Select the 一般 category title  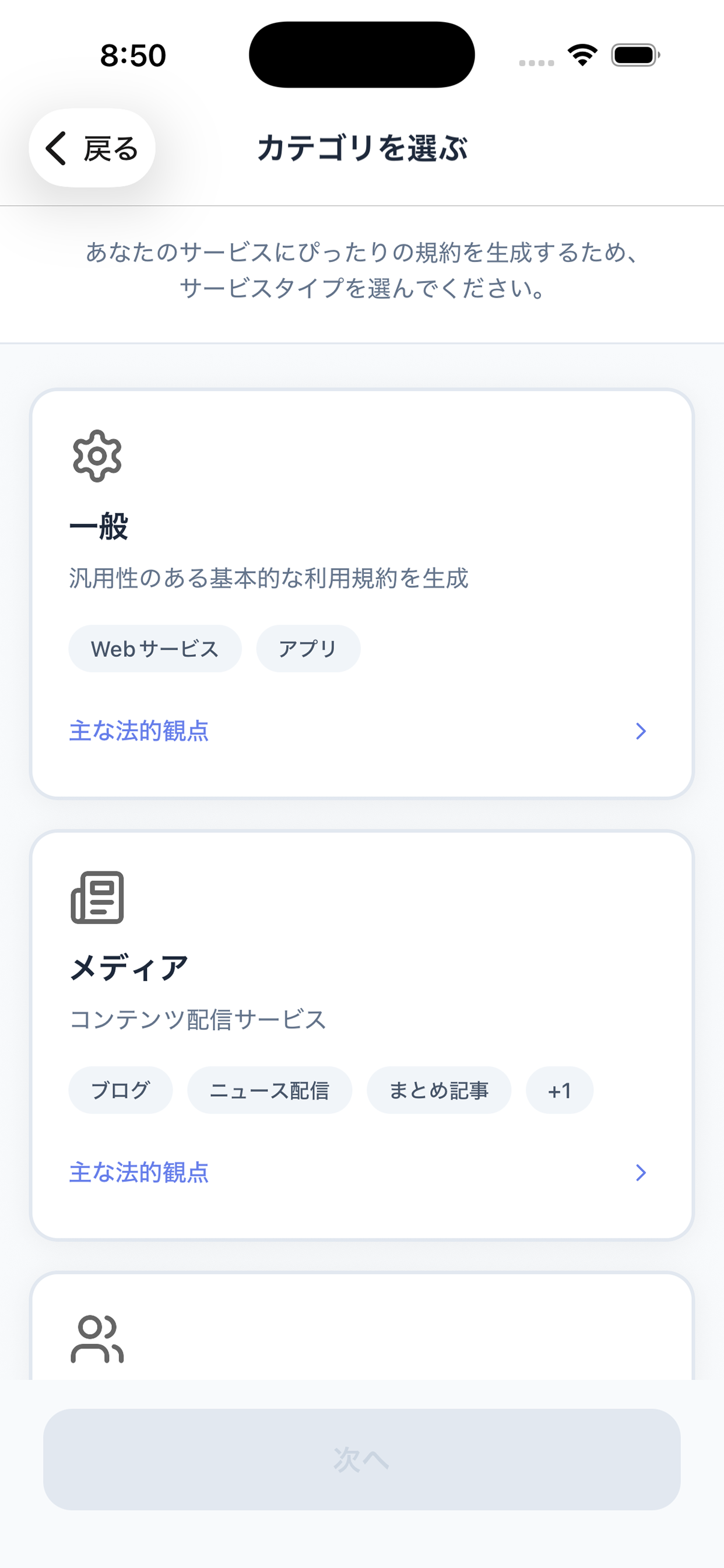(x=99, y=527)
